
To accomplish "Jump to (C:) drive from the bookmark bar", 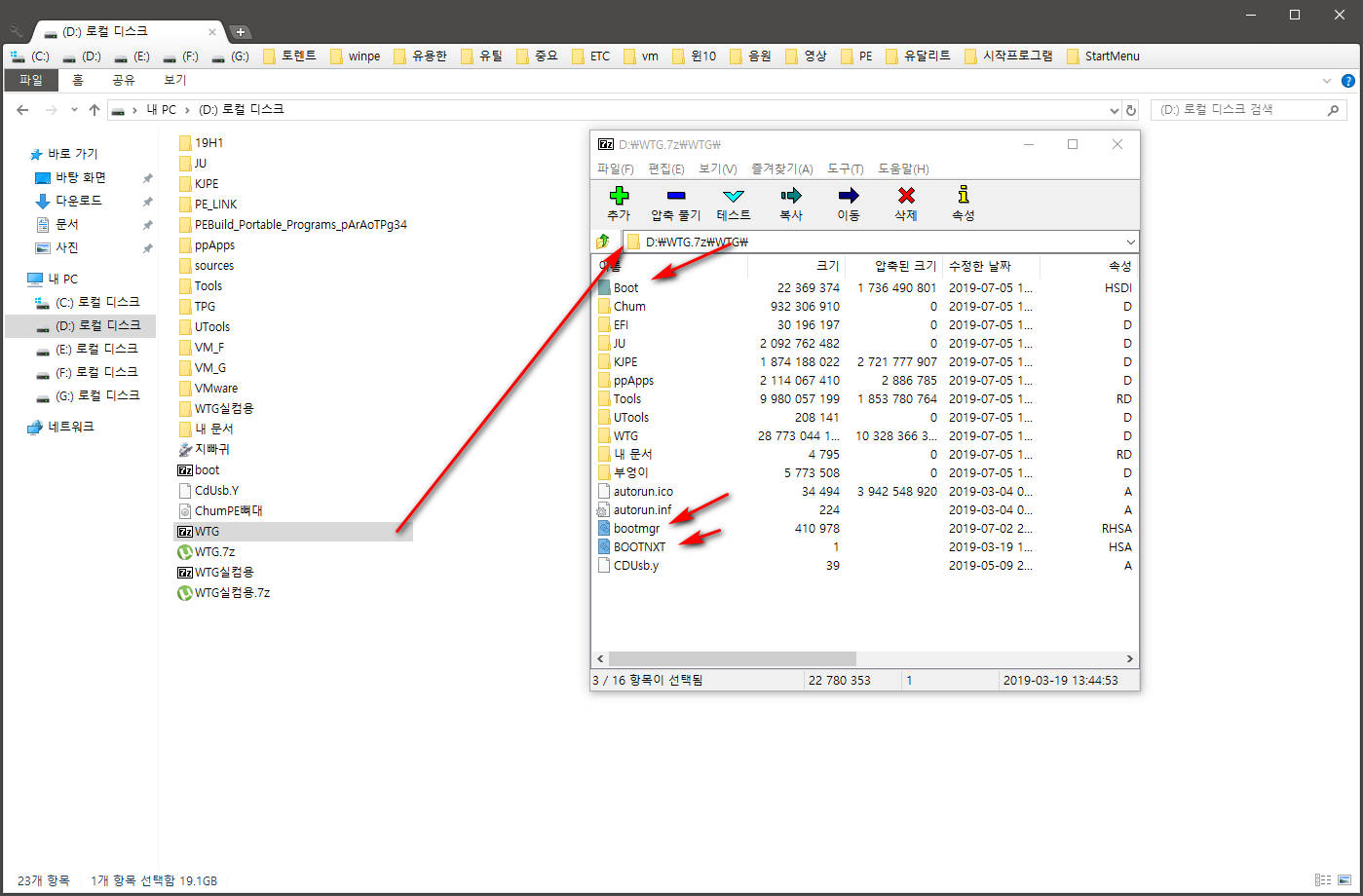I will pyautogui.click(x=30, y=56).
